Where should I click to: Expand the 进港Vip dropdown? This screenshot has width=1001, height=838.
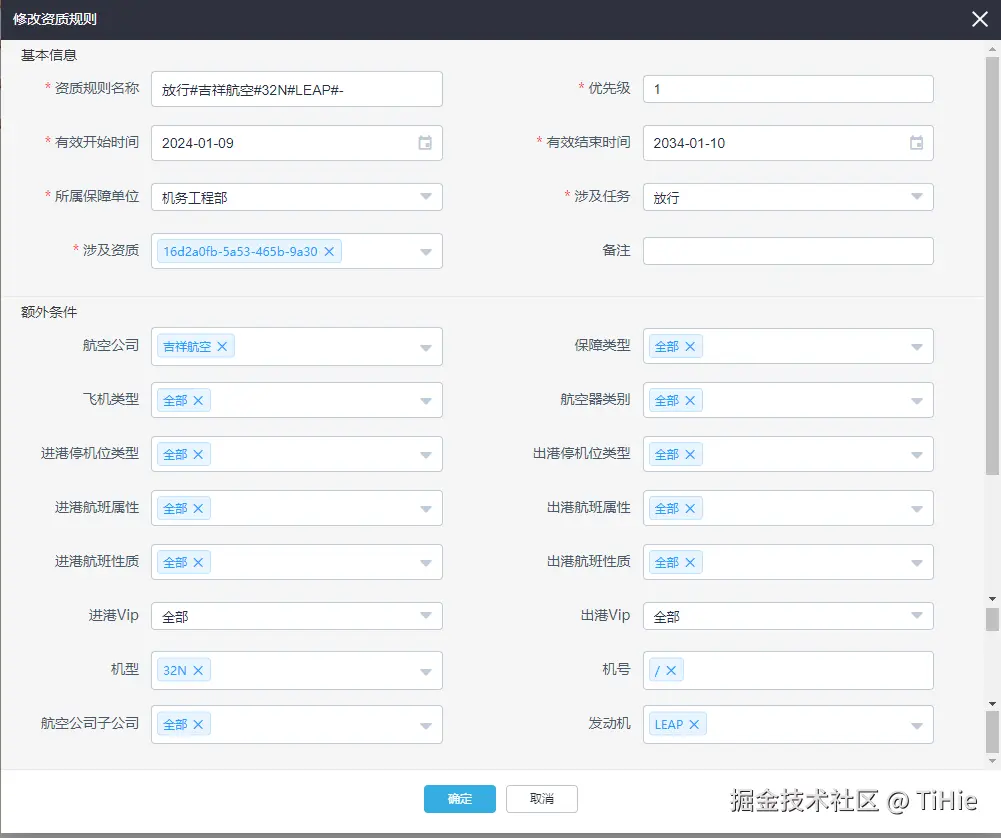click(426, 615)
